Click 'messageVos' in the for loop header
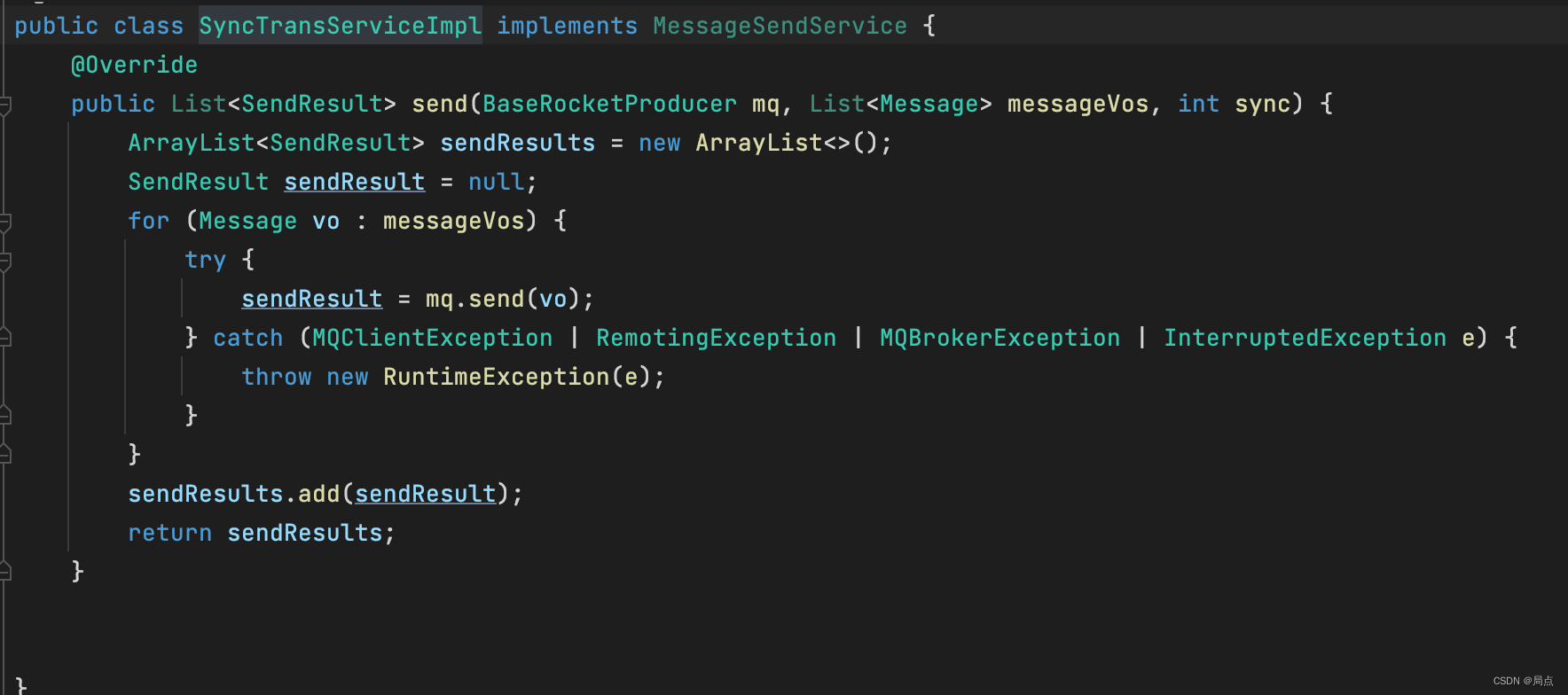 coord(454,221)
